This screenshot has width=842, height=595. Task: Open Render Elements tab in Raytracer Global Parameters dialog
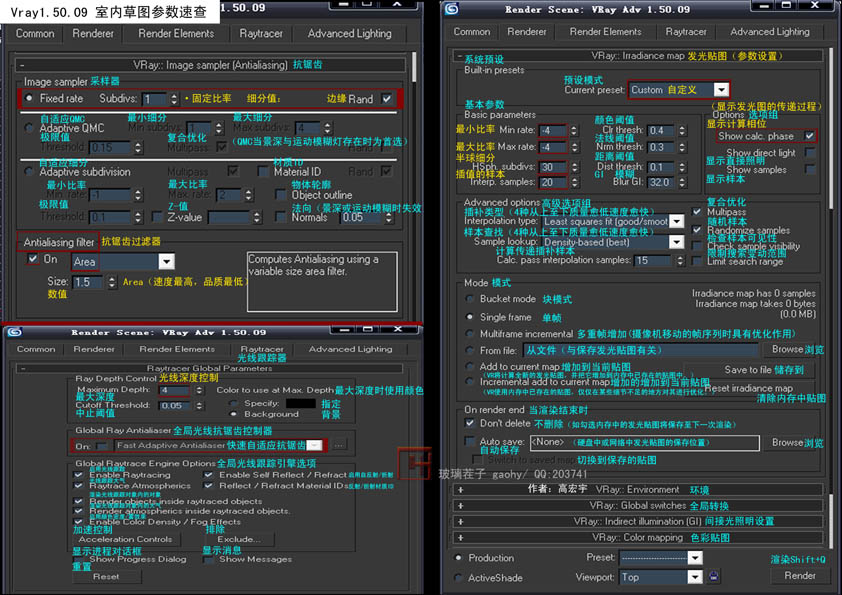177,349
